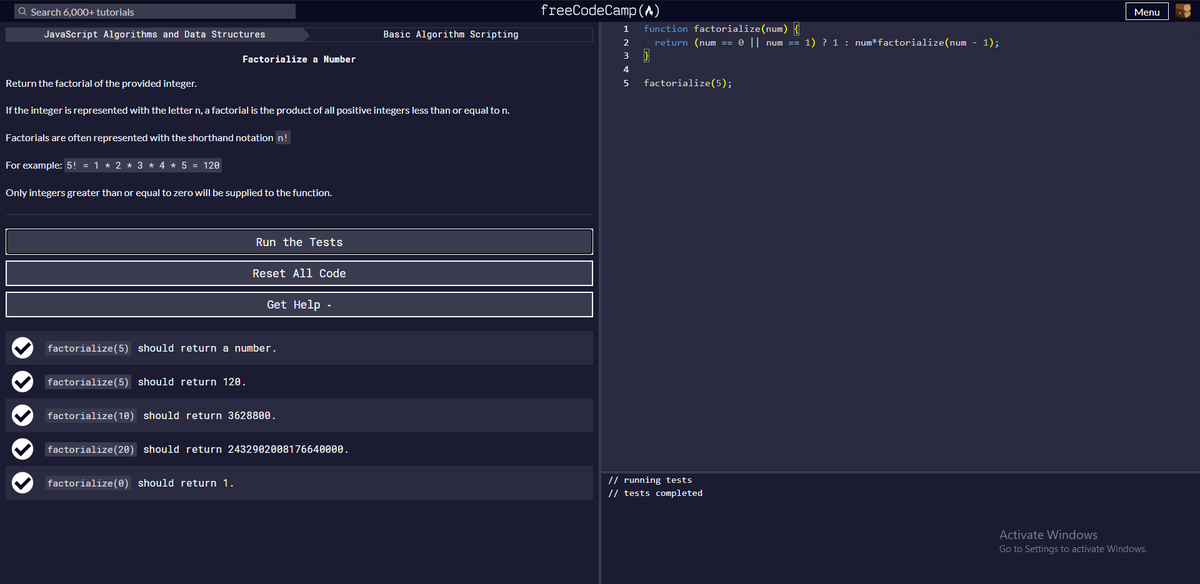The height and width of the screenshot is (584, 1200).
Task: Click 'factorialize(5) should return 120' text
Action: point(146,382)
